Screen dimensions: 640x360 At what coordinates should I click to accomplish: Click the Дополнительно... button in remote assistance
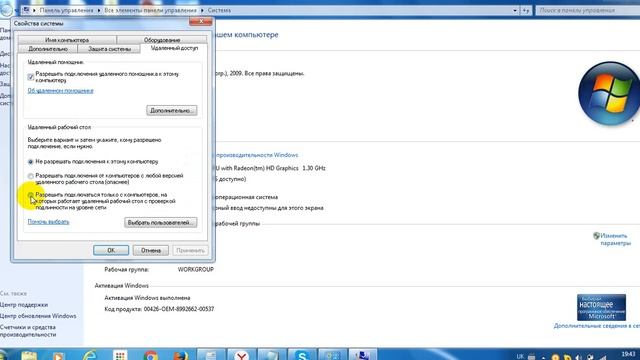click(x=171, y=111)
